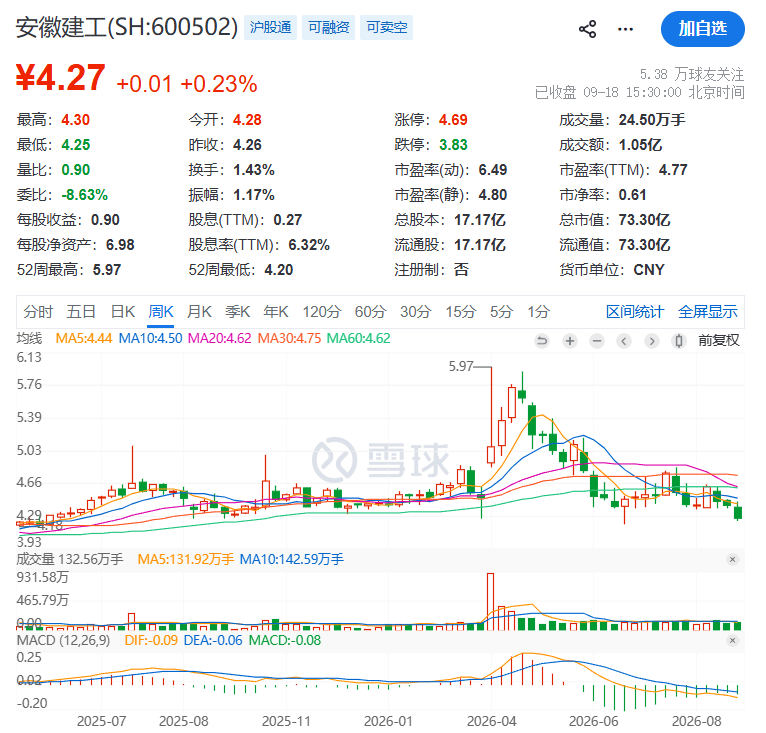Click the volume MA10:142.59万手 label
The image size is (766, 733).
click(292, 560)
